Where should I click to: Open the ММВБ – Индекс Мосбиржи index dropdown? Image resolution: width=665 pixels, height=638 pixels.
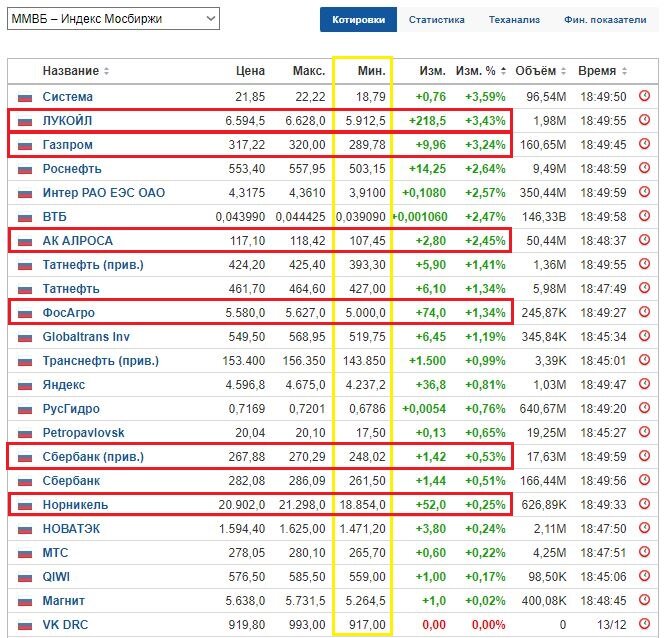pos(113,19)
